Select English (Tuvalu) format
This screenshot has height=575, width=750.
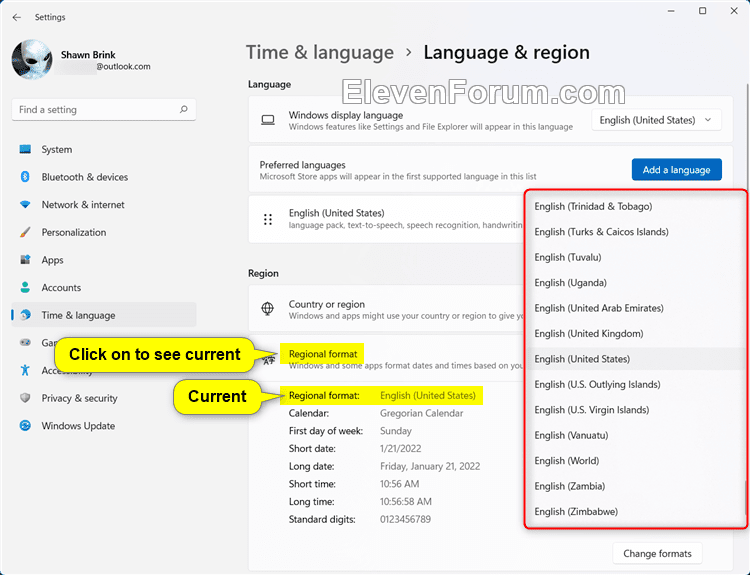pos(635,257)
